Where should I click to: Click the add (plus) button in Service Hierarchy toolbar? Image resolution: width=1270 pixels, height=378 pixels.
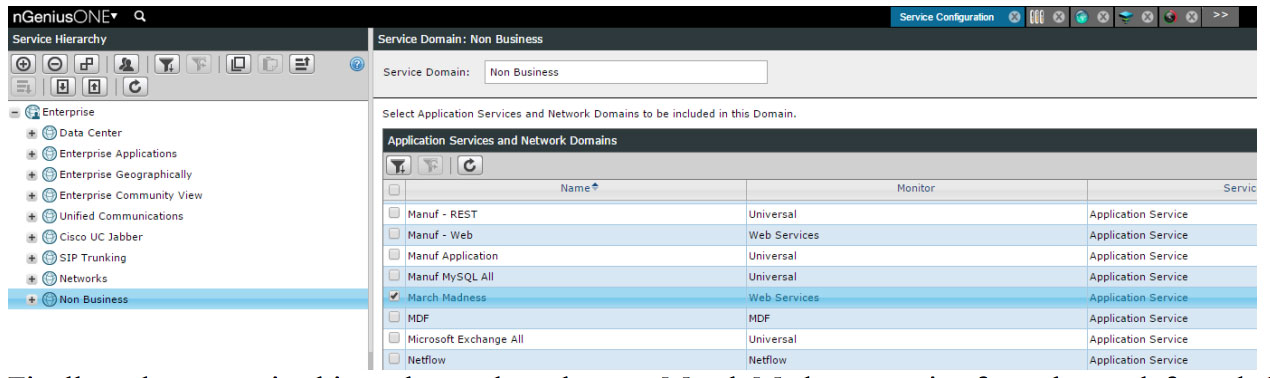coord(22,64)
